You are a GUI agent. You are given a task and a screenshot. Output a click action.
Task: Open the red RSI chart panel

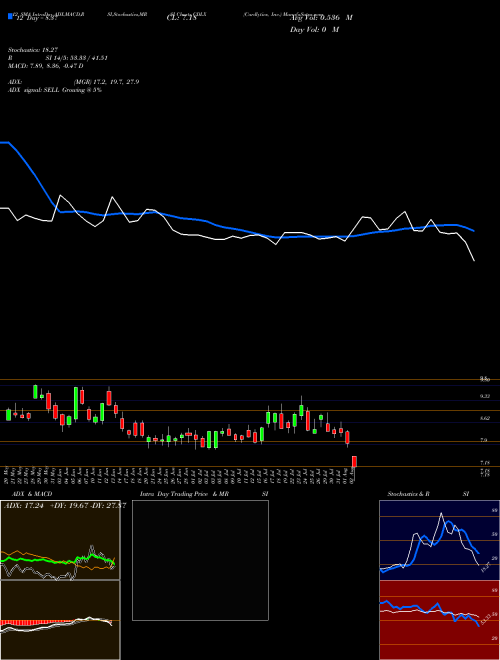coord(439,620)
